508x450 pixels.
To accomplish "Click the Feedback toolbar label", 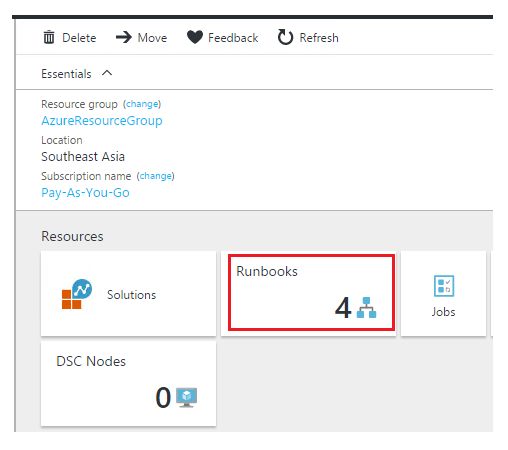I will 233,38.
